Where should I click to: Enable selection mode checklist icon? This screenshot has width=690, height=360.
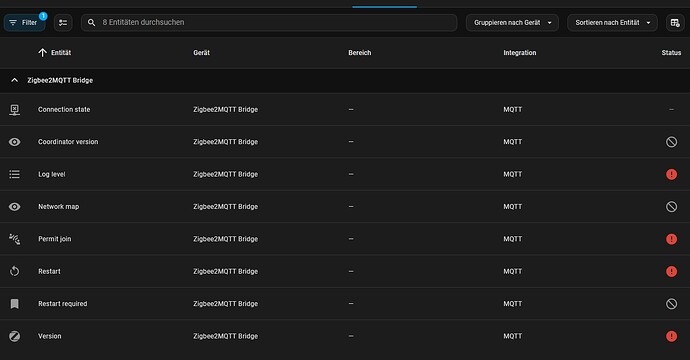(x=63, y=22)
